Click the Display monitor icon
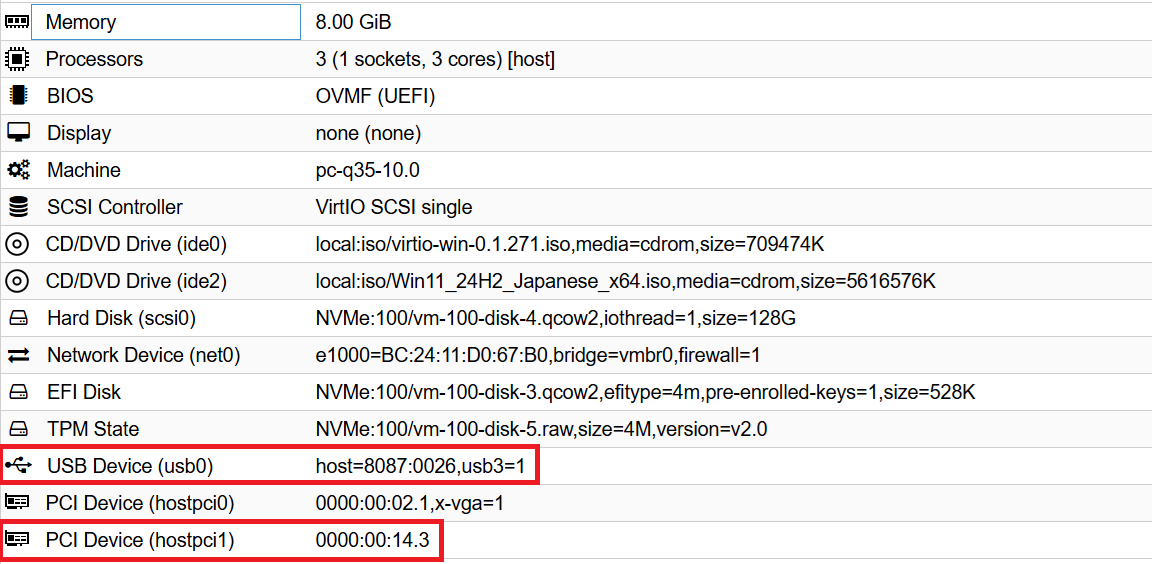Screen dimensions: 1152x564 (x=18, y=133)
